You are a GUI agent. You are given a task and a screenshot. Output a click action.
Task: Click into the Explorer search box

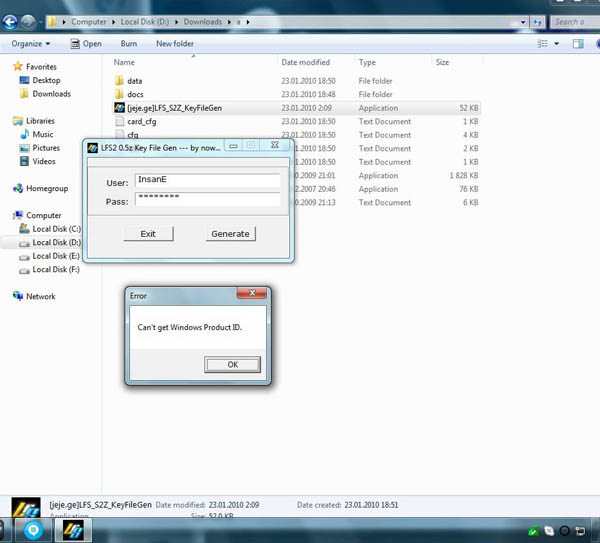[x=575, y=22]
